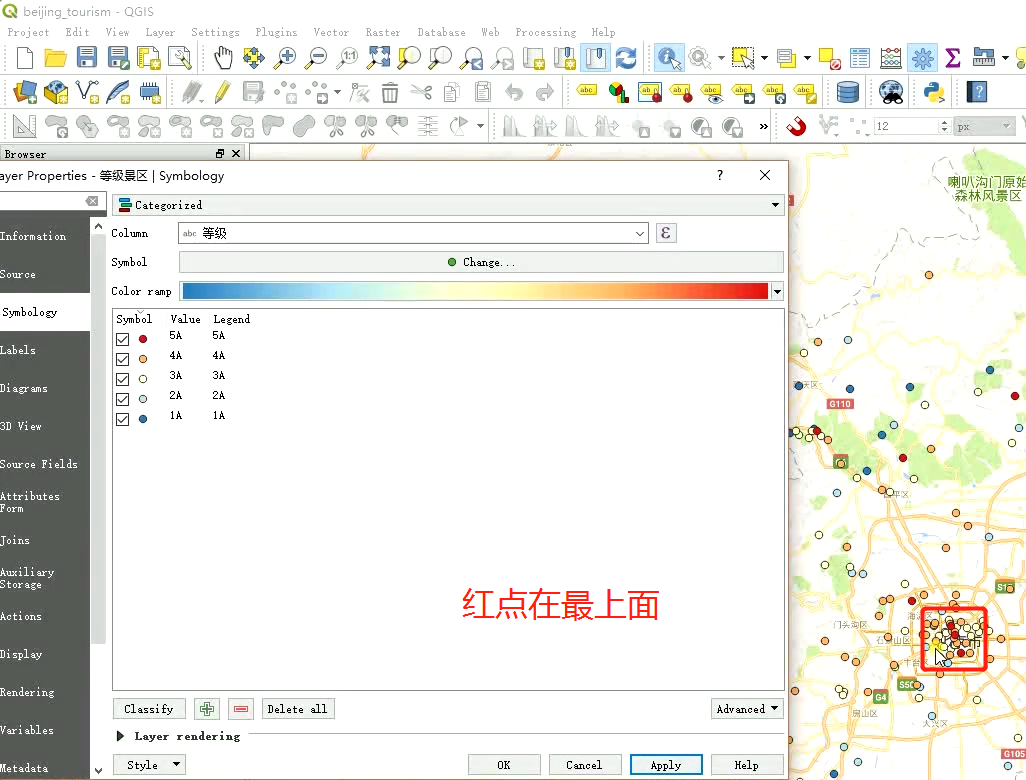Click the Classify button

(x=148, y=708)
